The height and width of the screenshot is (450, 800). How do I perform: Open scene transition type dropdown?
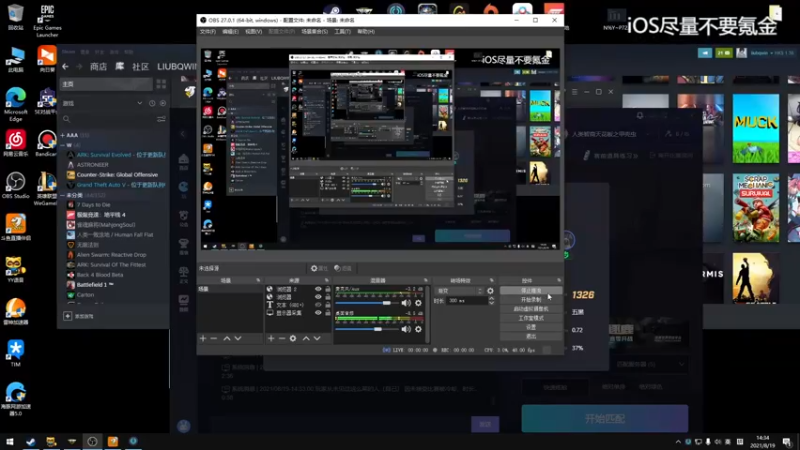pos(459,291)
